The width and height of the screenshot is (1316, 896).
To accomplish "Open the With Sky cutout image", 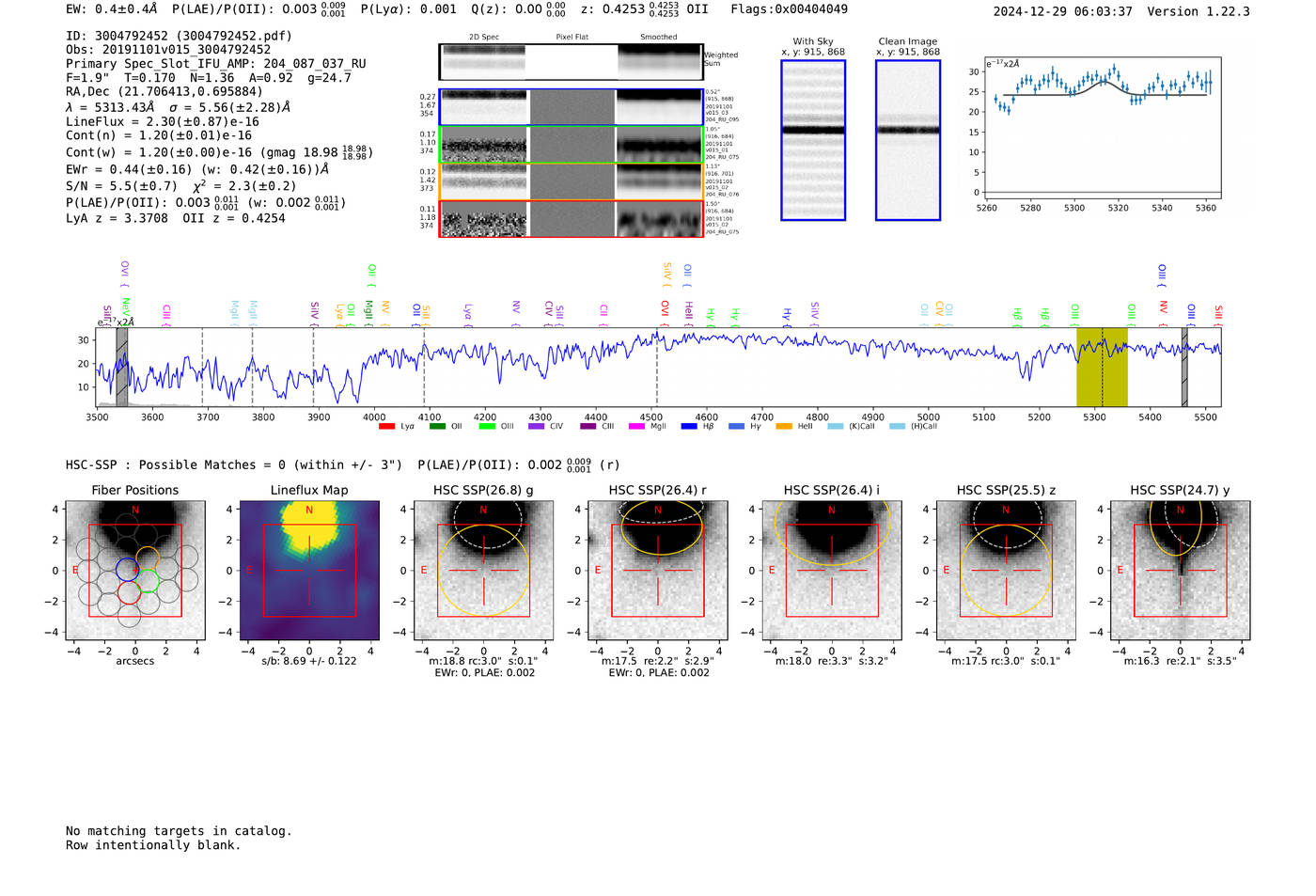I will 813,140.
